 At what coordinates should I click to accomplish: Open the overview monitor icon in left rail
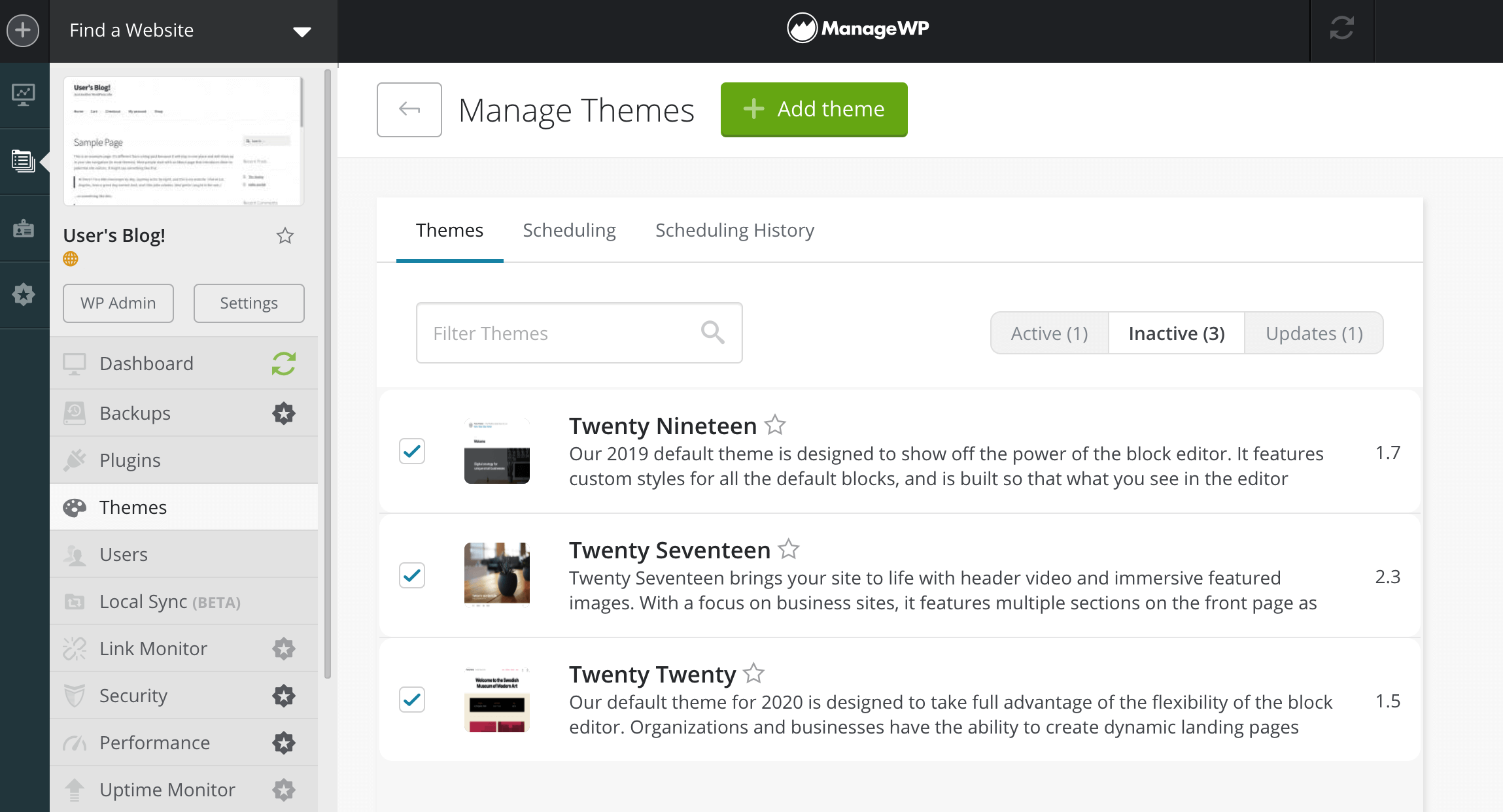[24, 95]
